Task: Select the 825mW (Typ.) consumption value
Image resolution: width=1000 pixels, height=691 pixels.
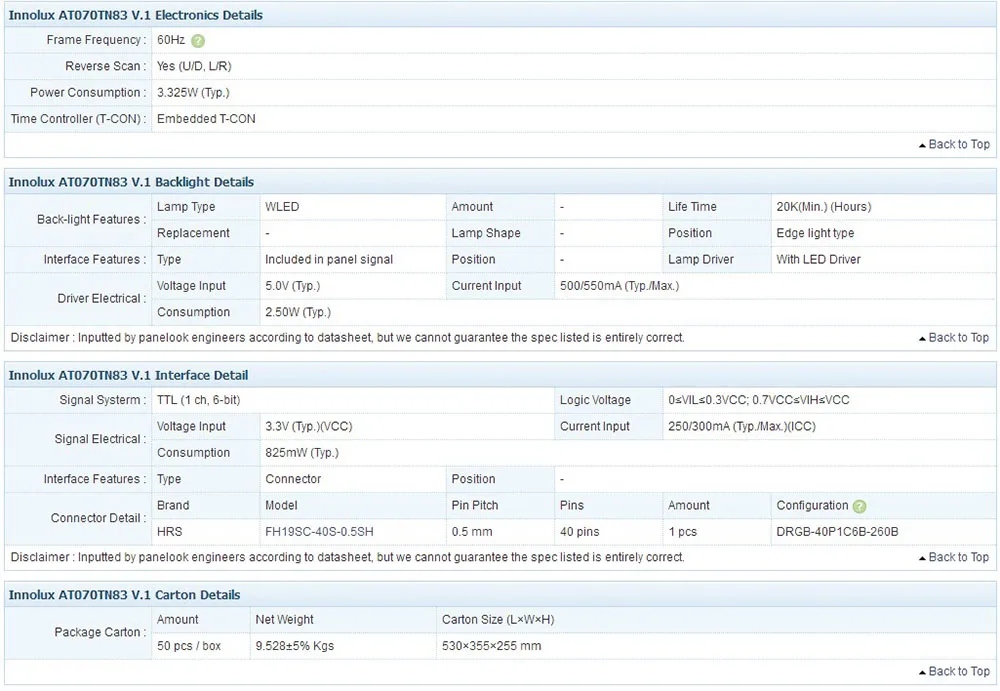Action: pyautogui.click(x=302, y=453)
